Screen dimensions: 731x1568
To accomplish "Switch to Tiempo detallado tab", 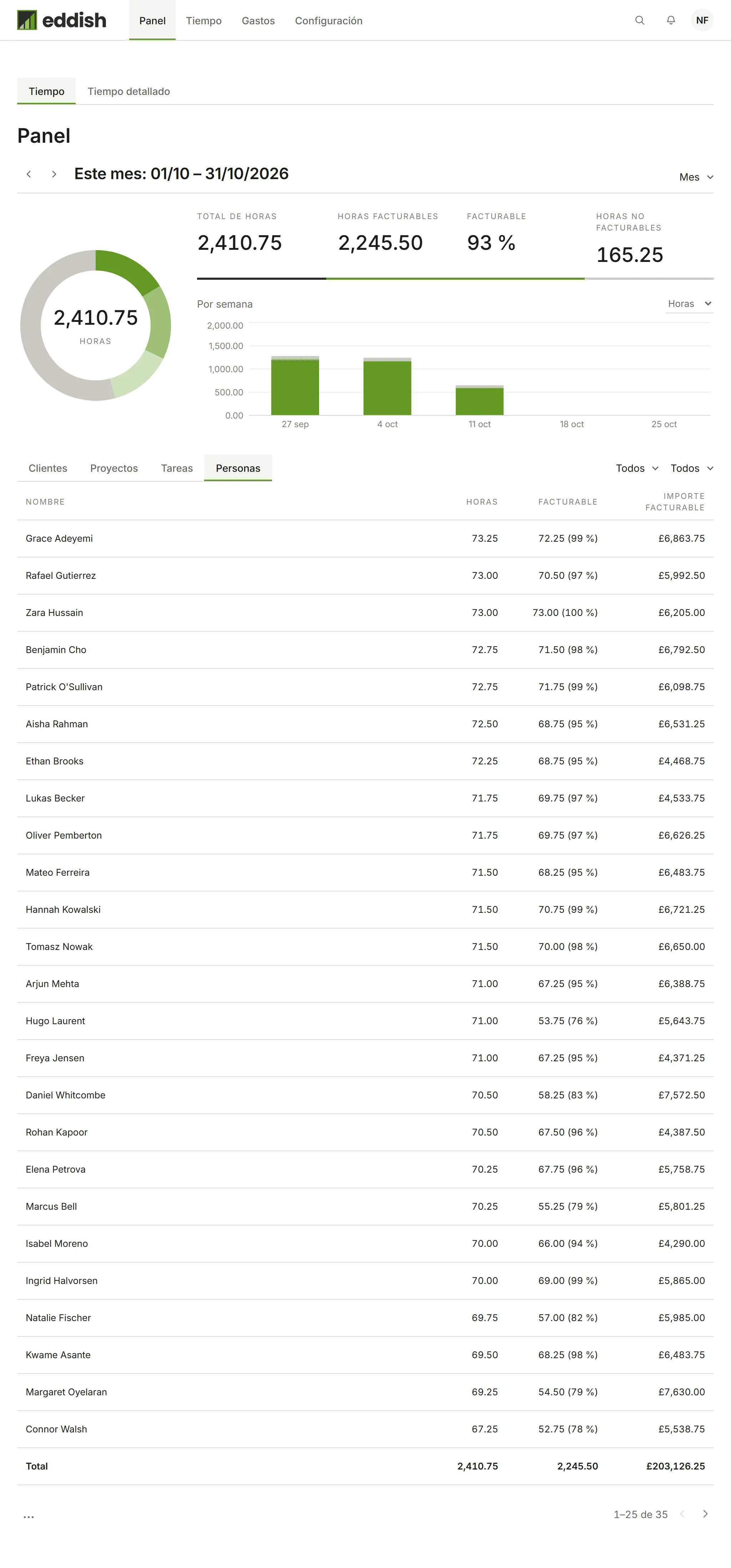I will [x=128, y=91].
